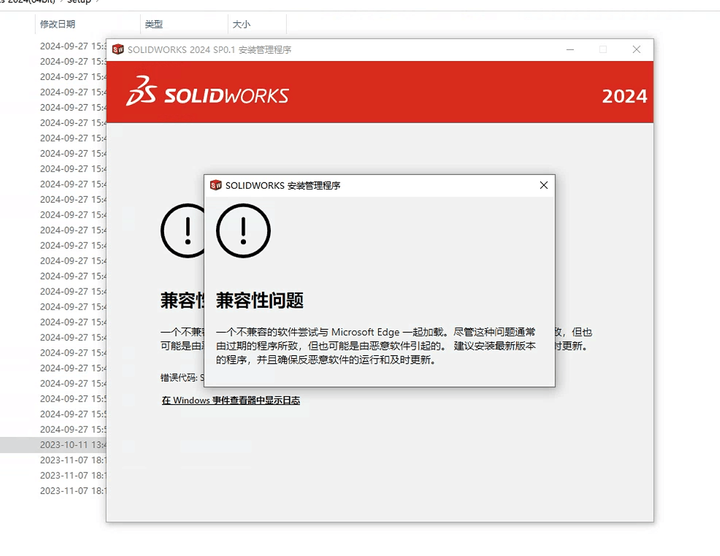Click the SW icon in the compatibility dialog title bar
Screen dimensions: 720x556
click(215, 185)
